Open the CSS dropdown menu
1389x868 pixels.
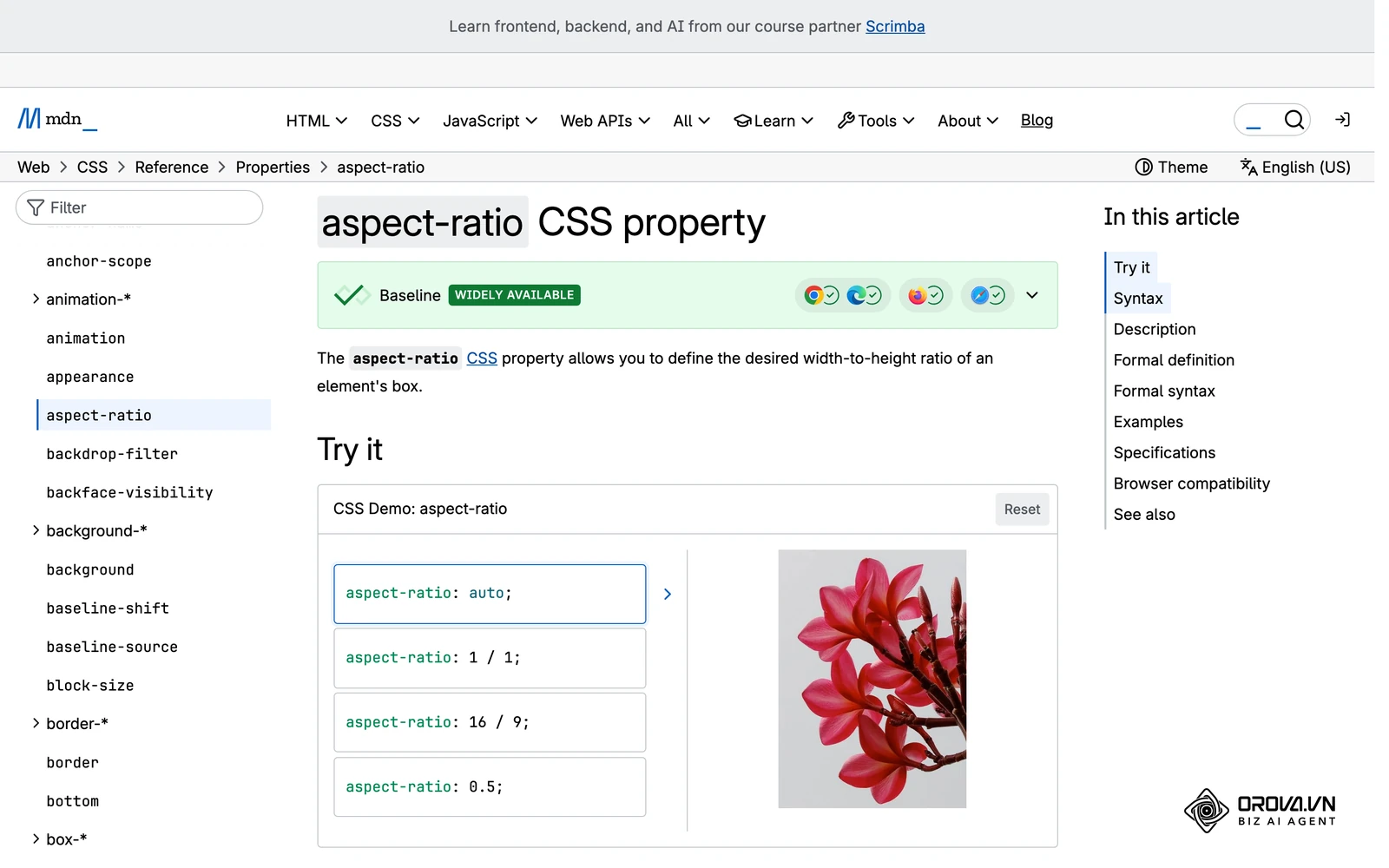395,121
